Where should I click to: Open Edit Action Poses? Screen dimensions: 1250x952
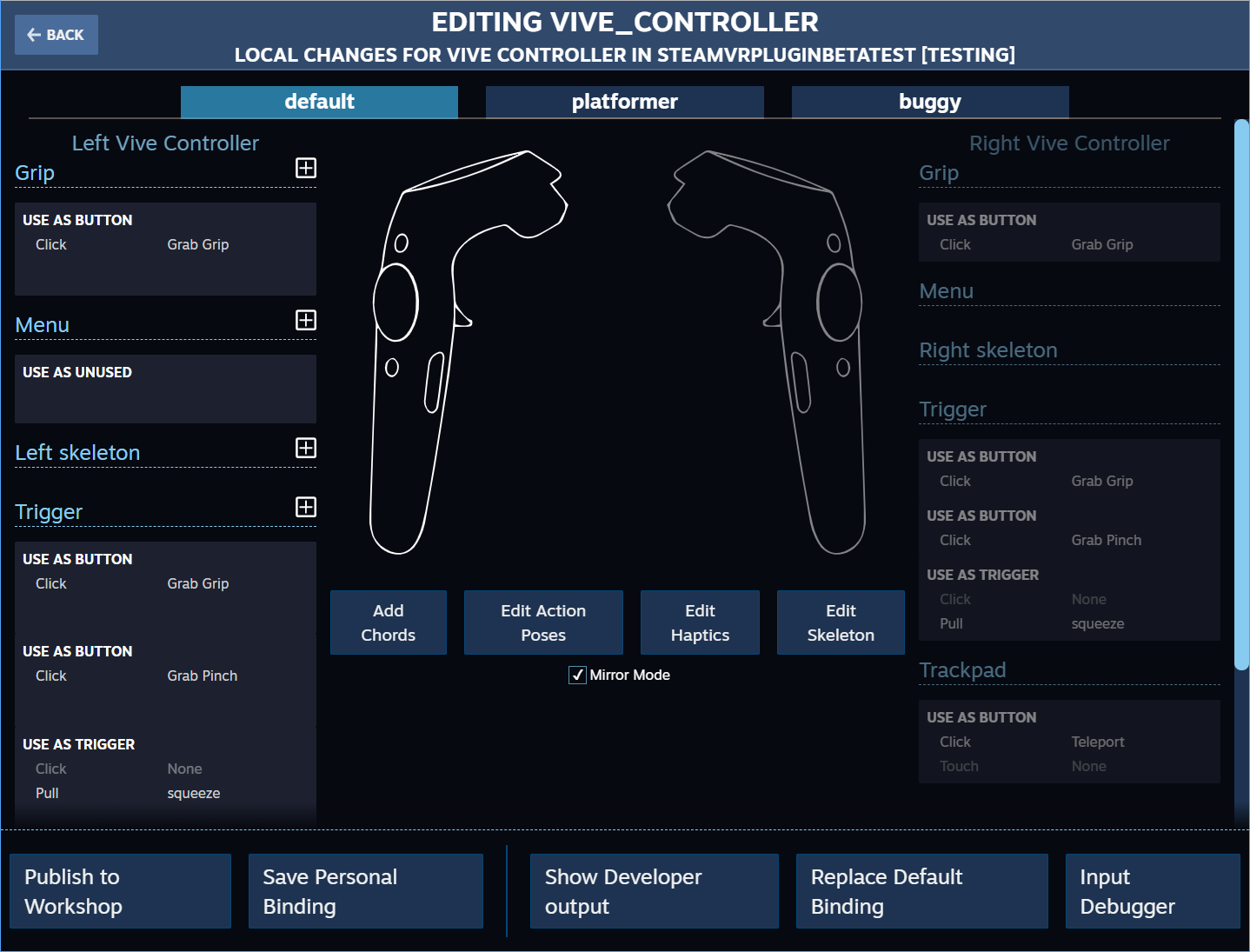543,622
